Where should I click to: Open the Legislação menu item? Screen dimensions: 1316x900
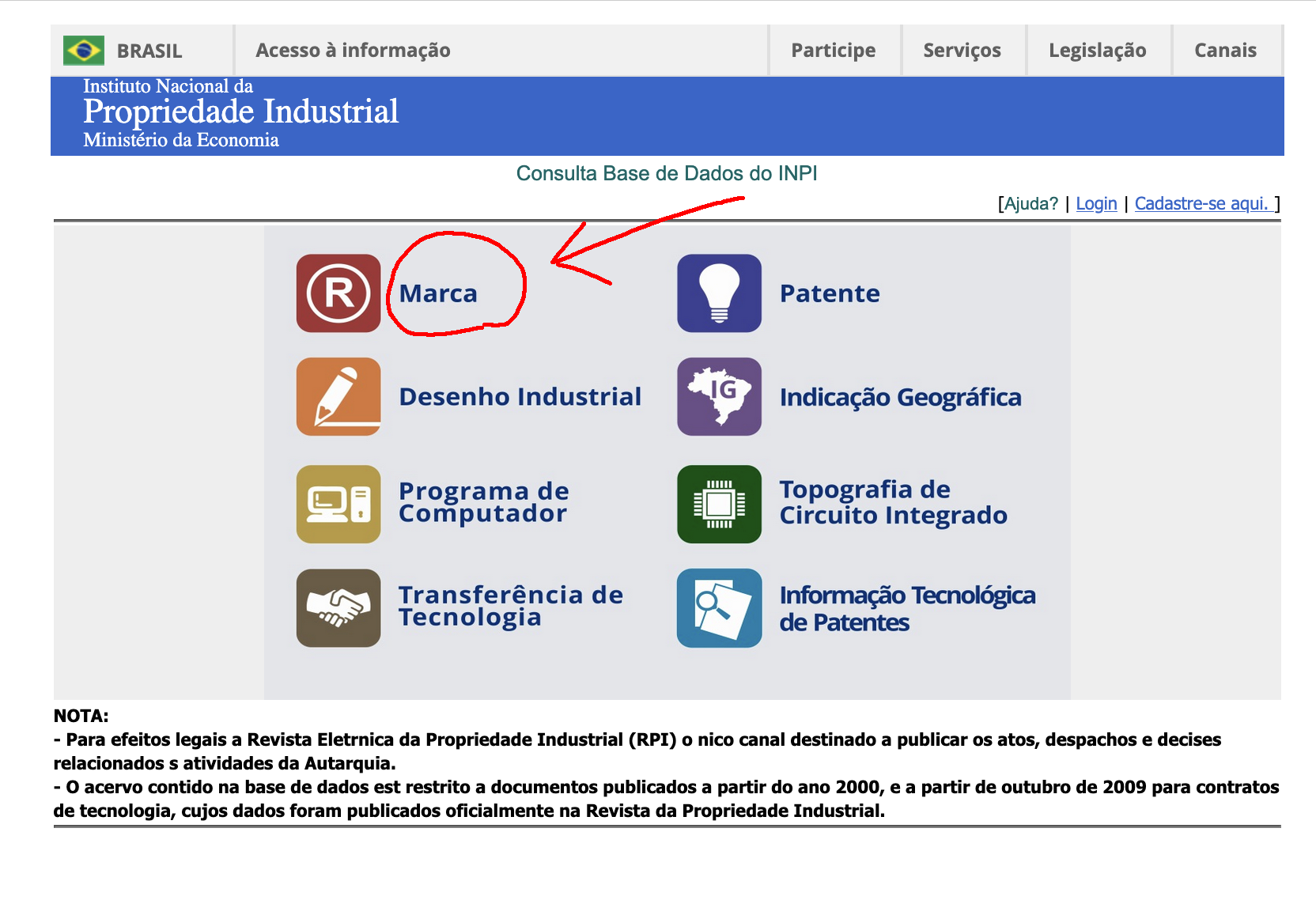(1097, 51)
